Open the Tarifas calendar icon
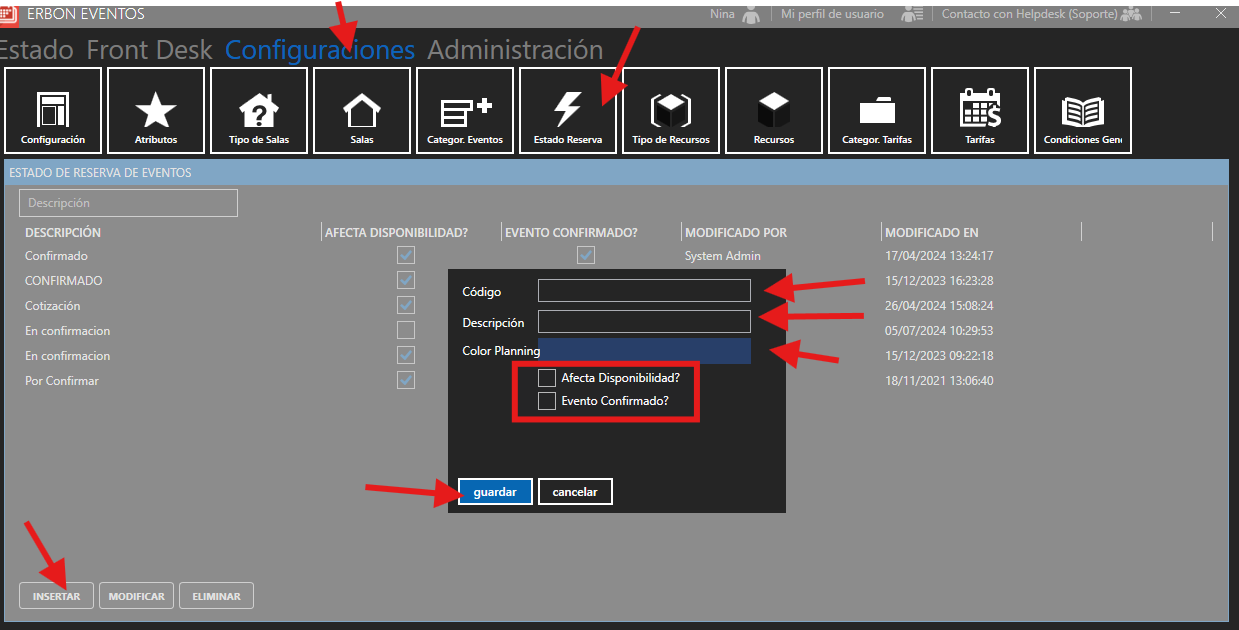Screen dimensions: 1239x630 pyautogui.click(x=980, y=109)
